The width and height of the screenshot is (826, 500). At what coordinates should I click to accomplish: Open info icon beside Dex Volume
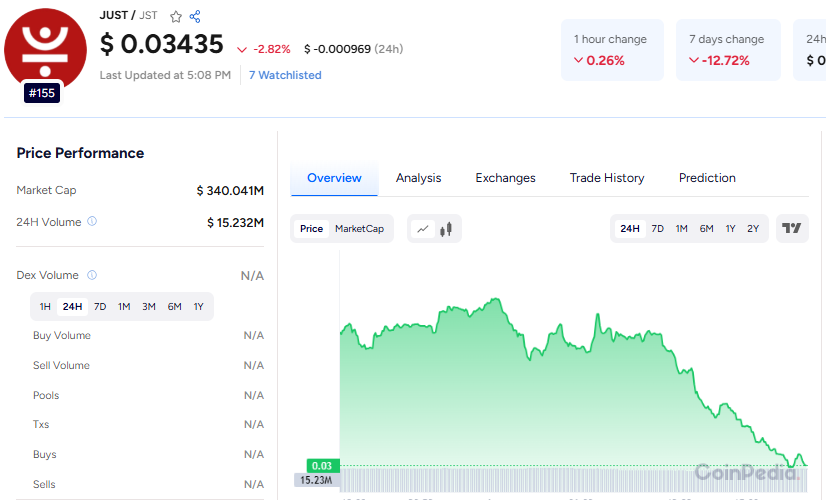pos(92,275)
